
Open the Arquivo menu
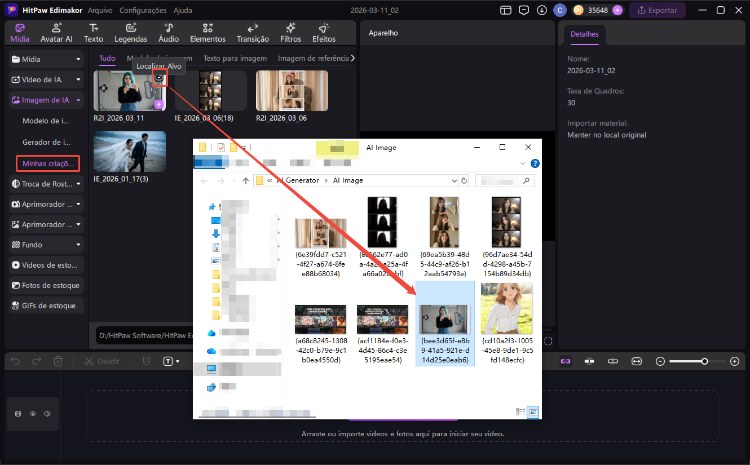click(99, 10)
